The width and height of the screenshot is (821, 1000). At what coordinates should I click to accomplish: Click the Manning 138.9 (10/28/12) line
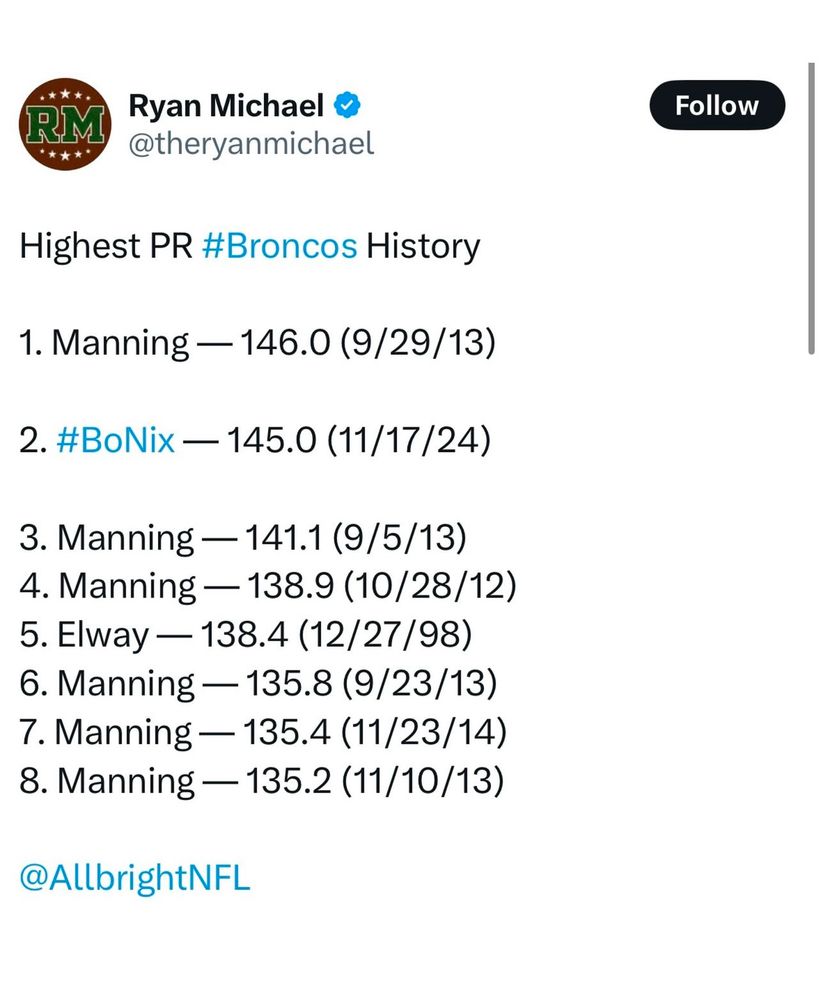[x=267, y=586]
